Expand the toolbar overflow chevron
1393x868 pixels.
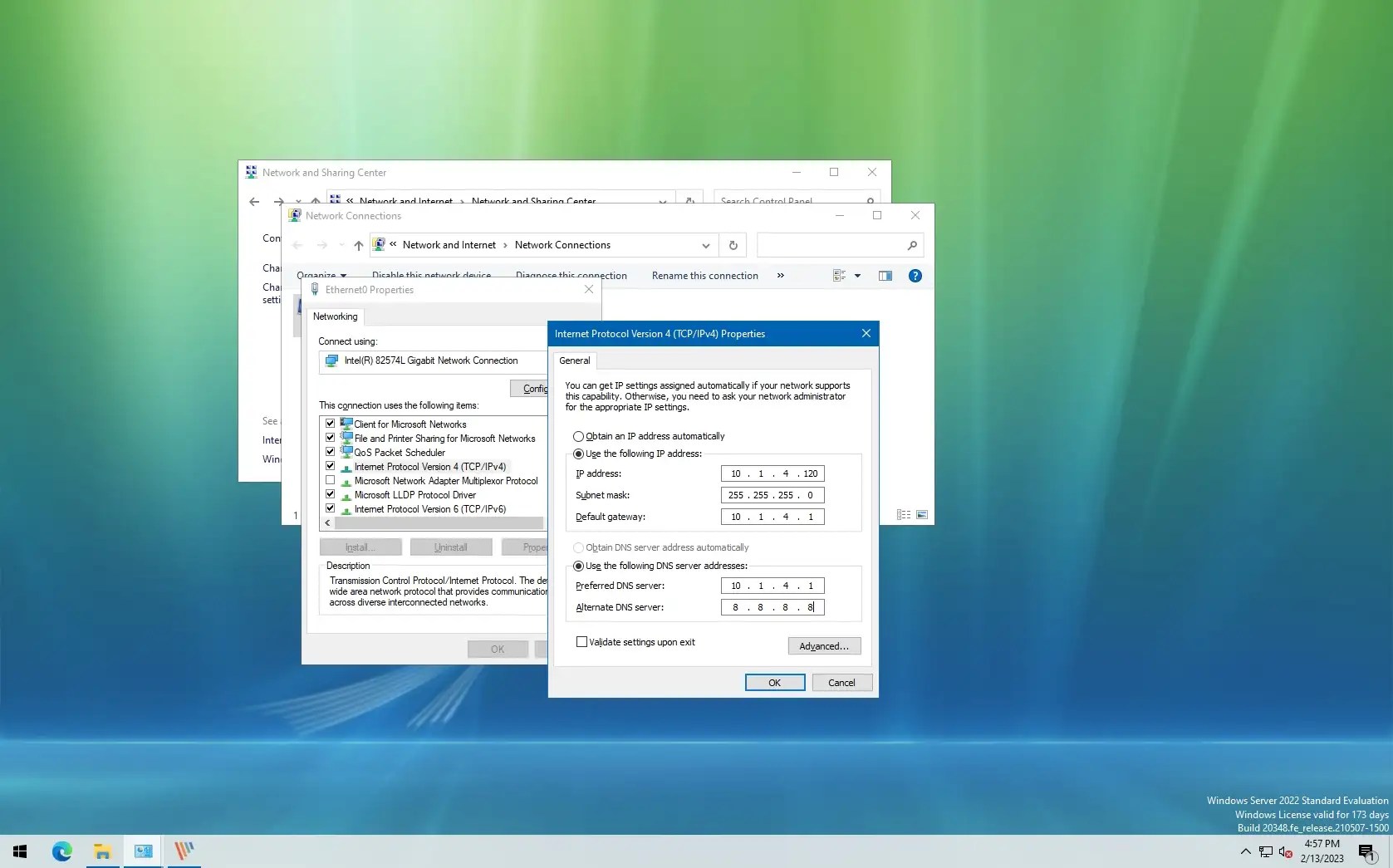[780, 275]
